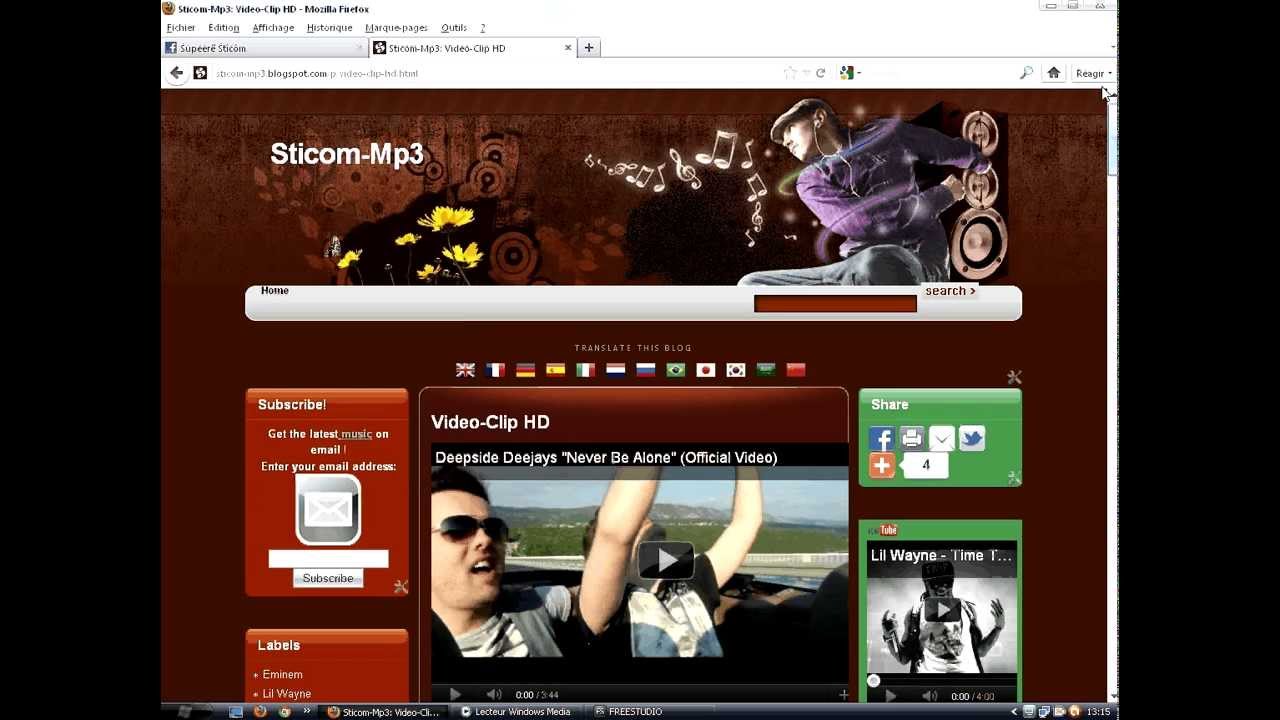Viewport: 1280px width, 720px height.
Task: Open wrench edit icon in Subscribe widget
Action: point(400,587)
